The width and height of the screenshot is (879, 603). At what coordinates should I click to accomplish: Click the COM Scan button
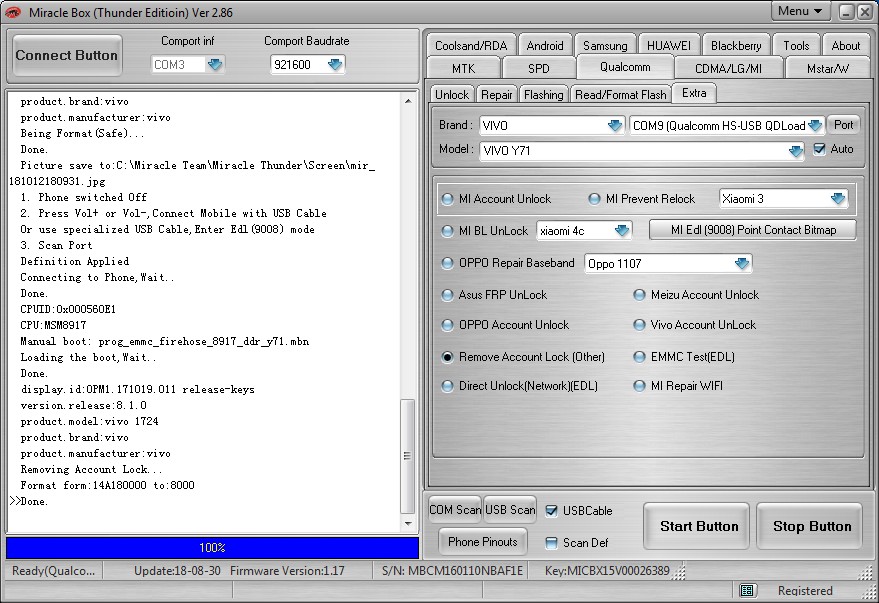455,509
